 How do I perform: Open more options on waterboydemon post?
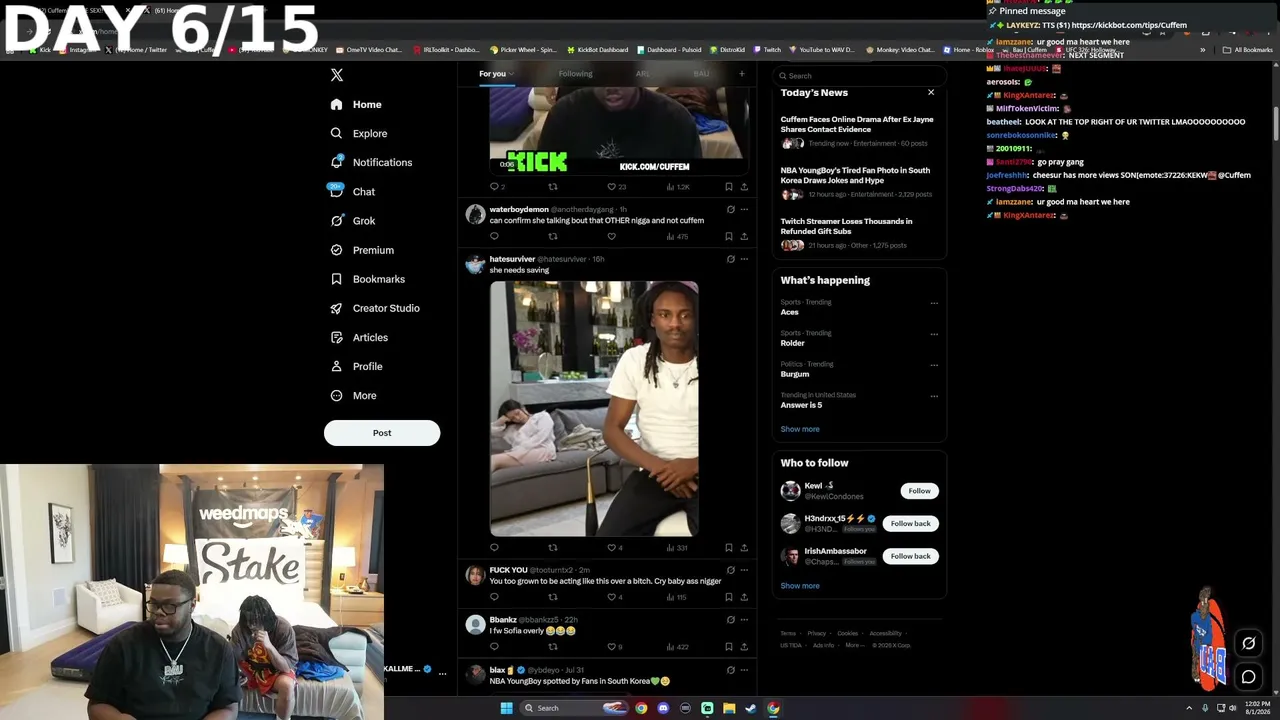click(x=744, y=209)
